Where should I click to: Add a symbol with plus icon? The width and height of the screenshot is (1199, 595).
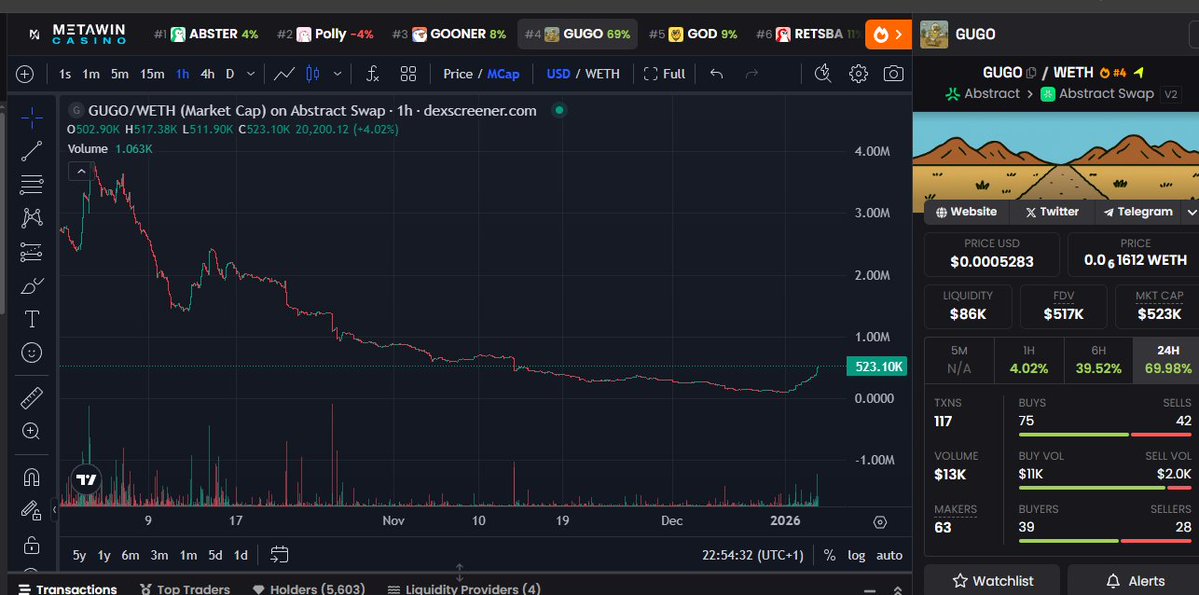[x=25, y=74]
